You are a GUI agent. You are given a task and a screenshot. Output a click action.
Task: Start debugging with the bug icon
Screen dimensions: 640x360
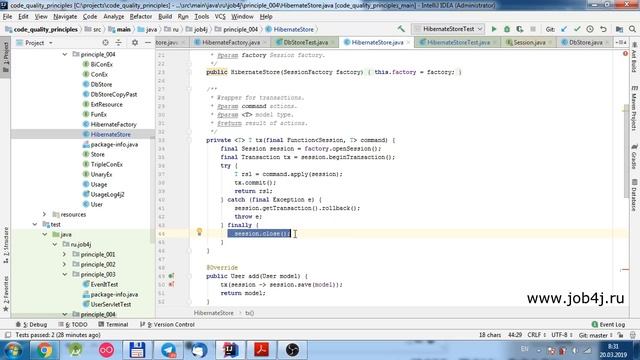click(x=507, y=29)
